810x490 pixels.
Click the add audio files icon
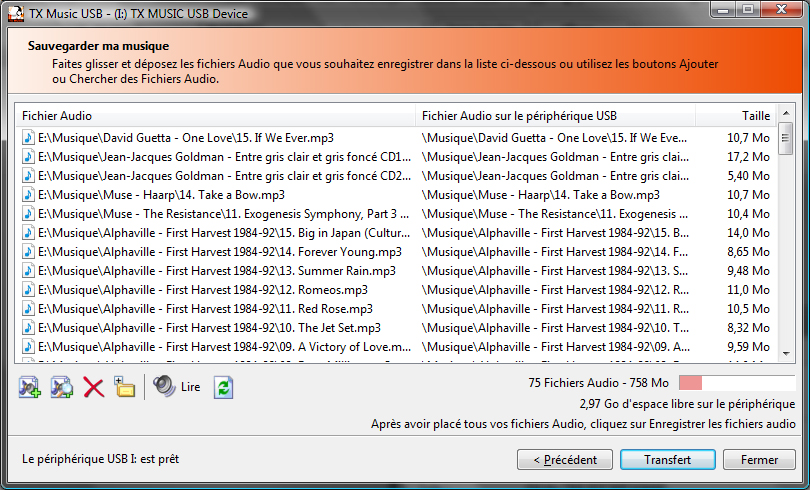[x=29, y=387]
